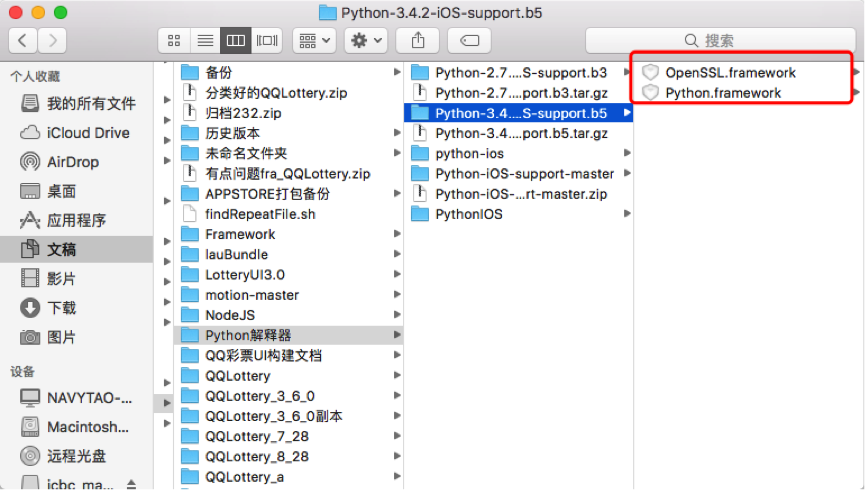865x490 pixels.
Task: Select 分类好的QQLottery.zip file
Action: pyautogui.click(x=289, y=93)
